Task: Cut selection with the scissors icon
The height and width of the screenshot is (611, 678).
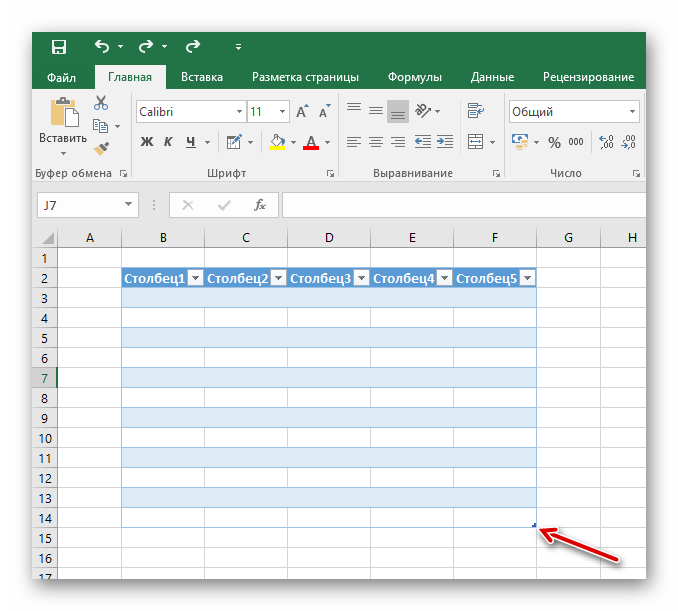Action: click(101, 103)
